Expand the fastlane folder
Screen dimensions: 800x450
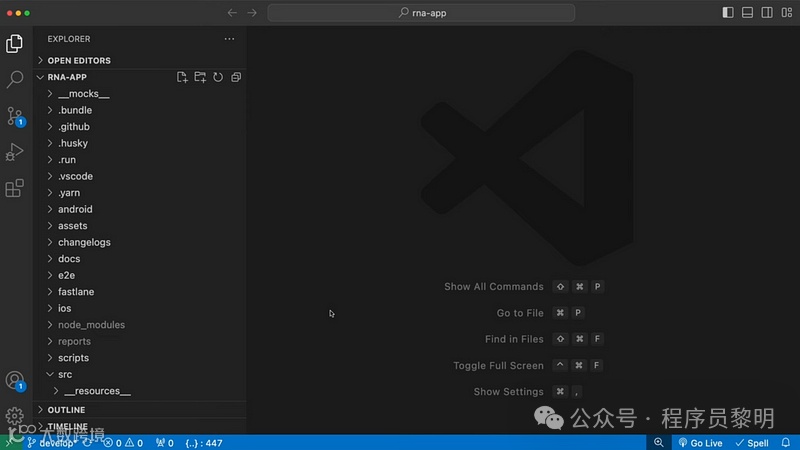140,292
